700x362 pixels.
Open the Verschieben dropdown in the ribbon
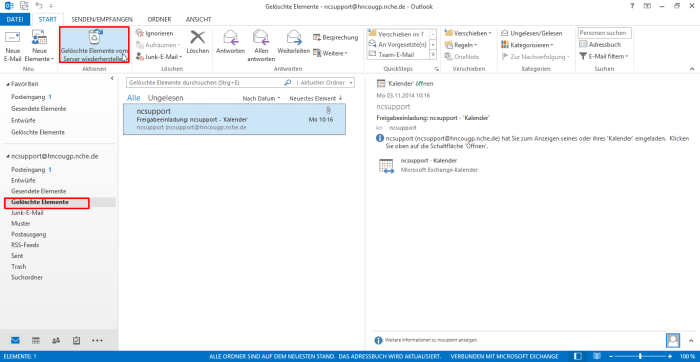(x=468, y=33)
